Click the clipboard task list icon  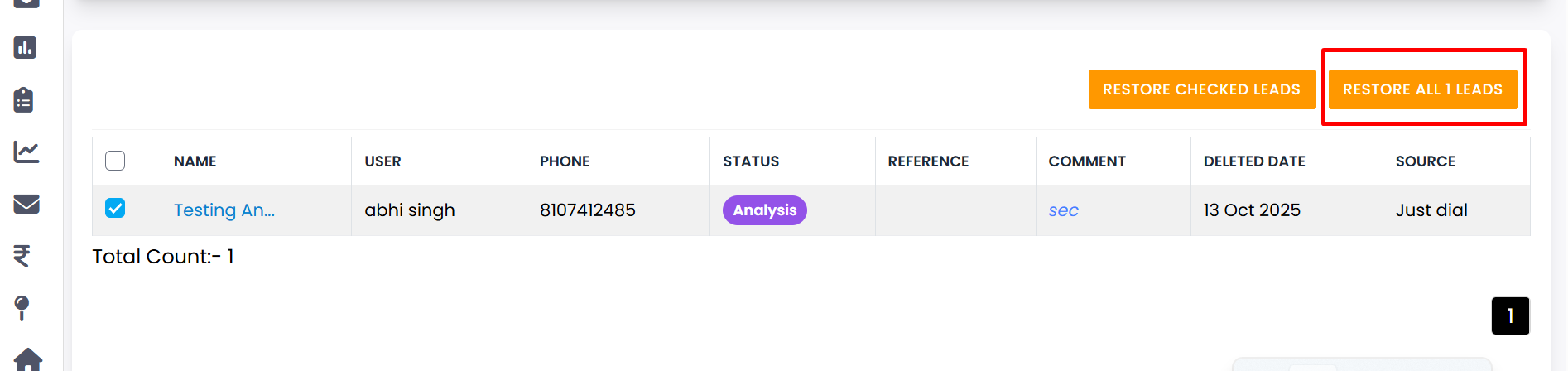pos(24,100)
